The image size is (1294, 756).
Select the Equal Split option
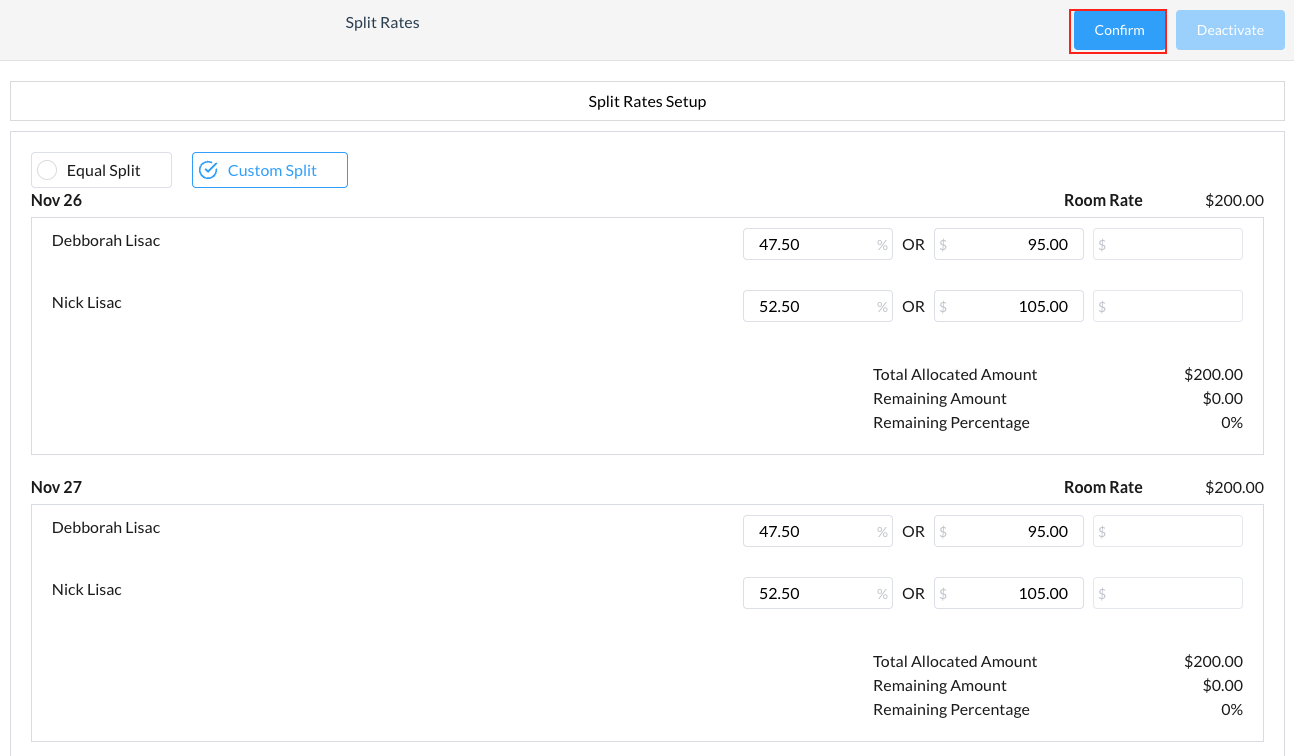[100, 169]
